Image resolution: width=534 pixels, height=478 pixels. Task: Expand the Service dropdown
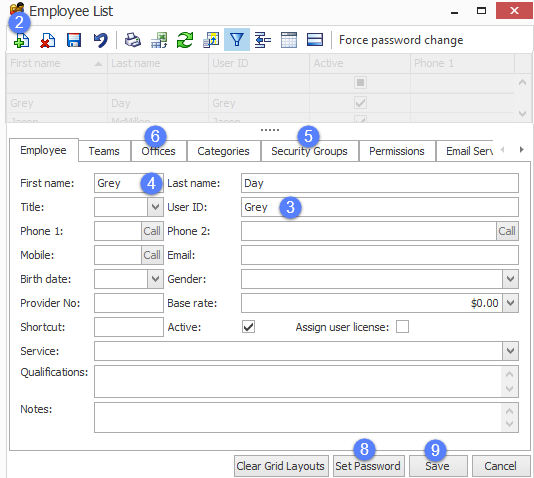pyautogui.click(x=510, y=351)
